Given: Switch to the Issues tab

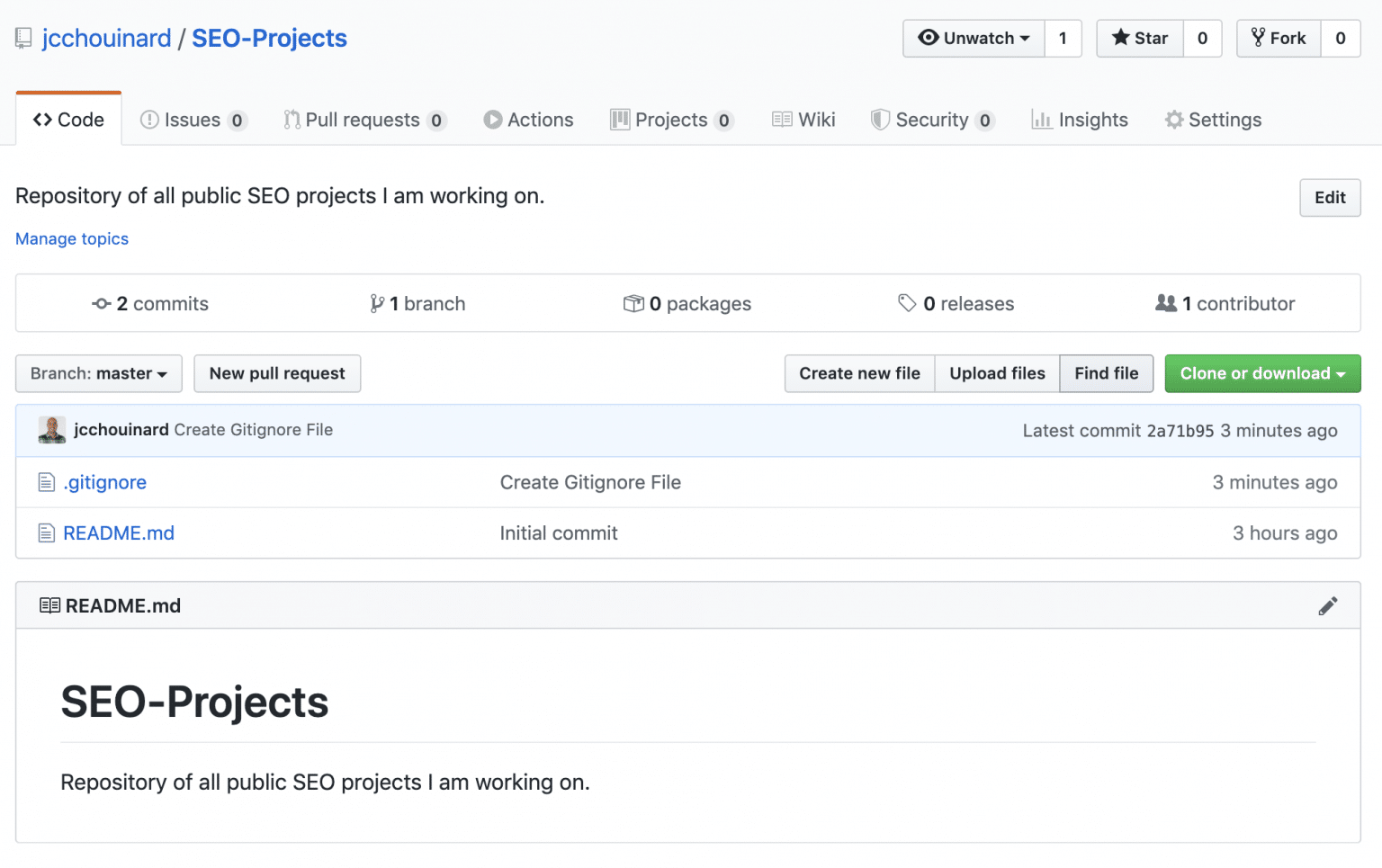Looking at the screenshot, I should tap(192, 119).
